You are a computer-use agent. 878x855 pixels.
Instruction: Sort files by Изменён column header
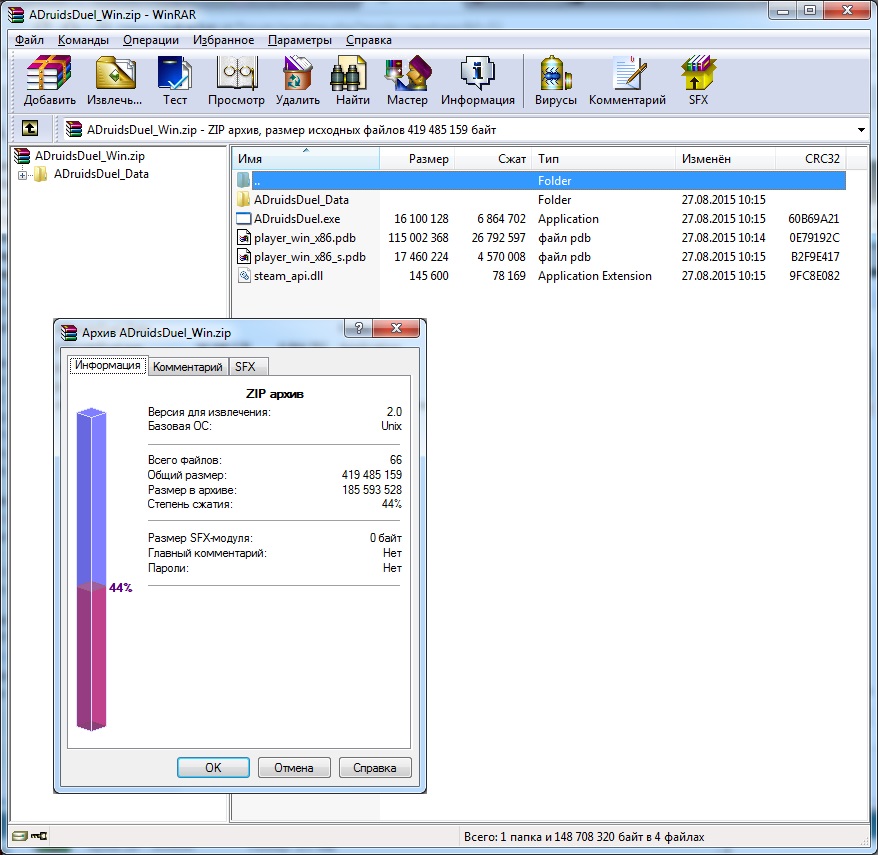coord(725,158)
